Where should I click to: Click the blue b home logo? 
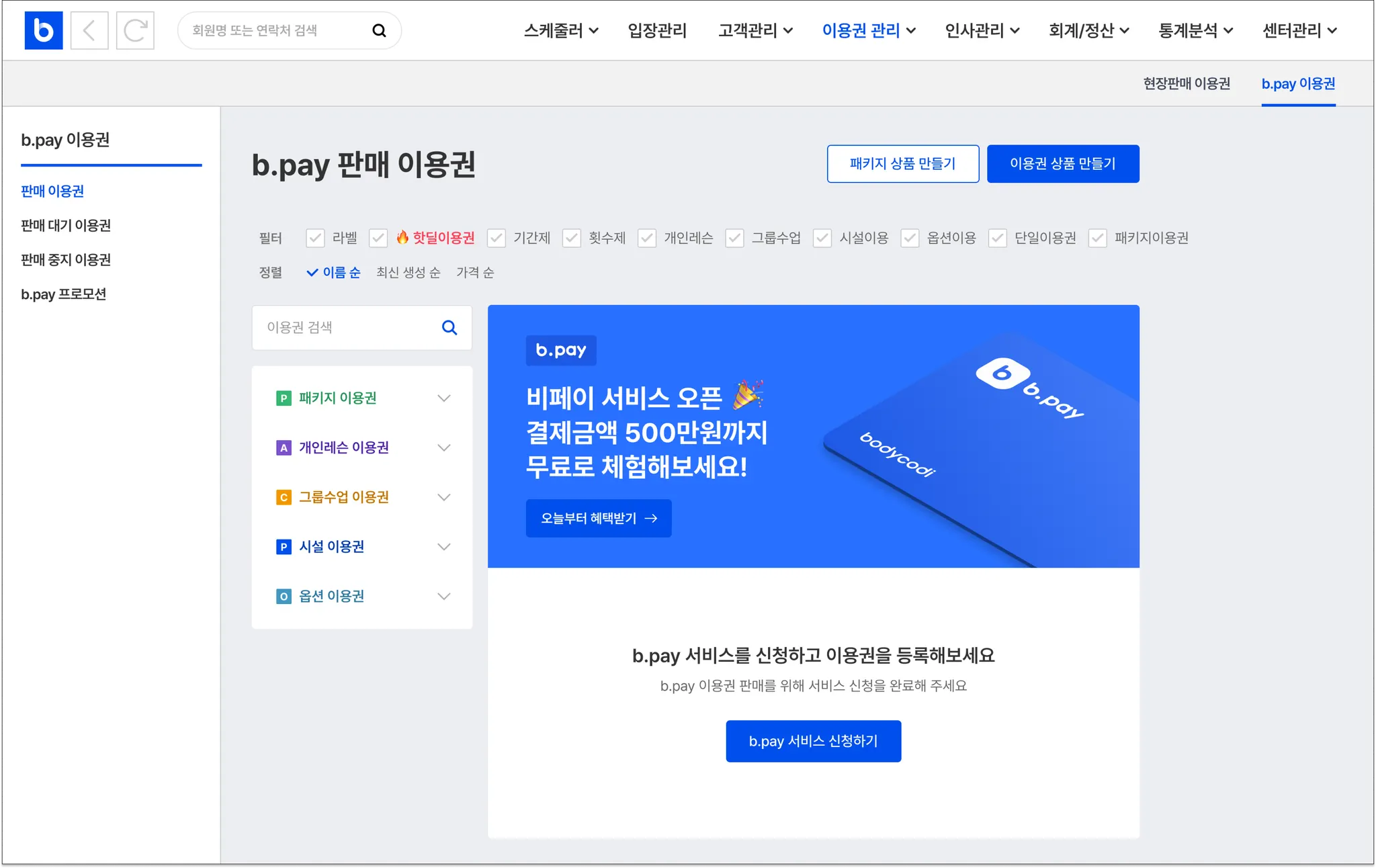click(44, 30)
